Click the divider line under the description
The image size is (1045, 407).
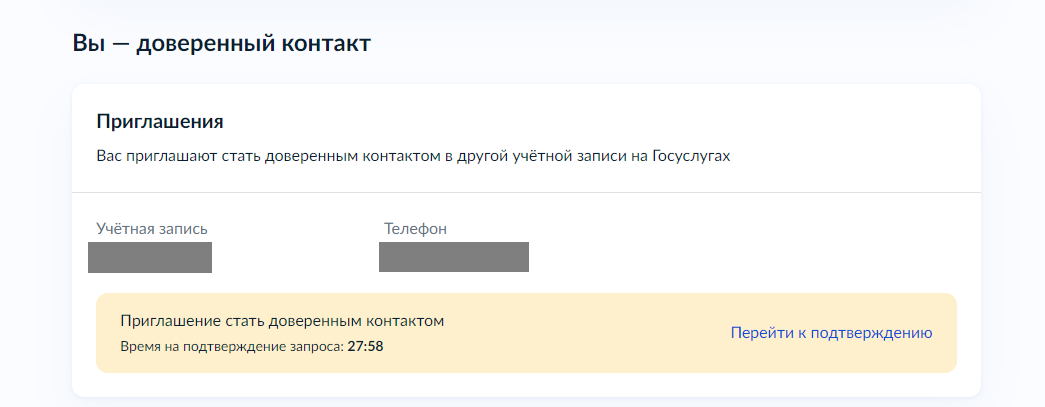(526, 192)
